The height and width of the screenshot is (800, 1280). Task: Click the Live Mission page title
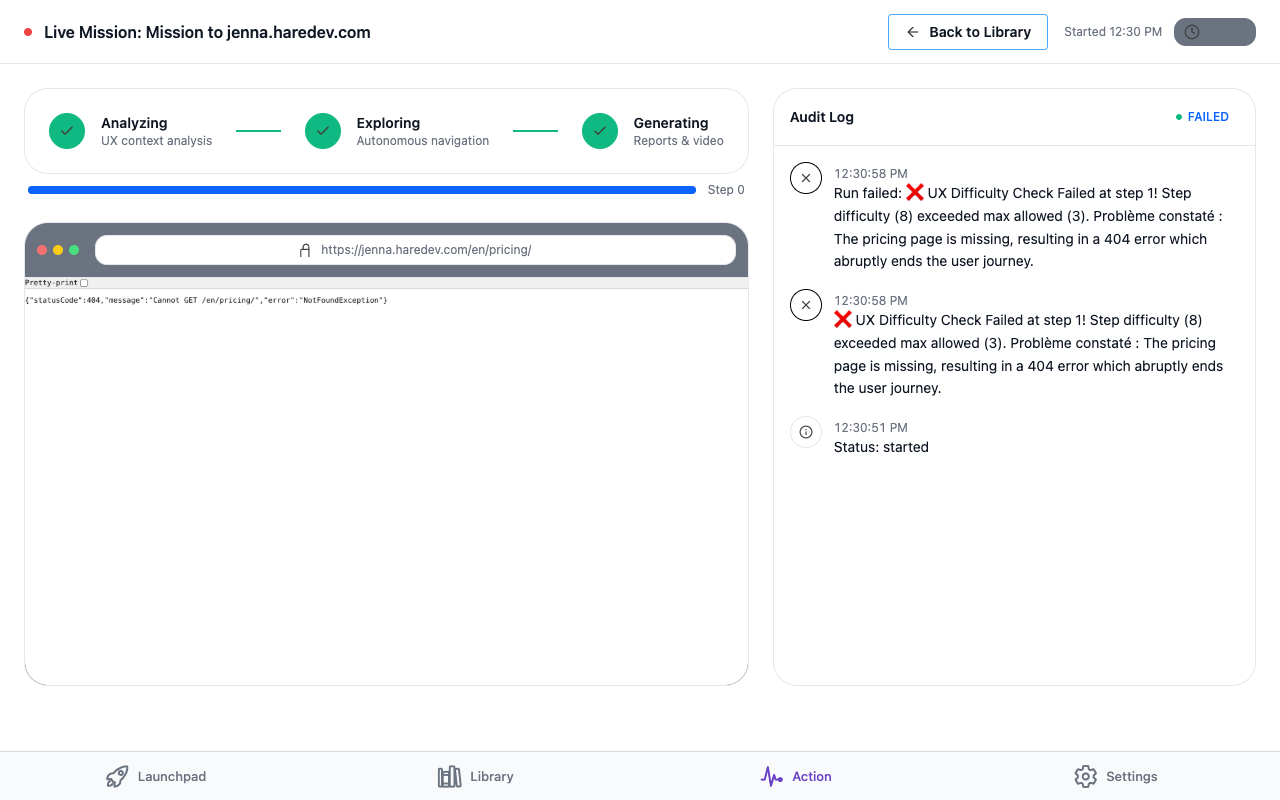click(x=207, y=32)
